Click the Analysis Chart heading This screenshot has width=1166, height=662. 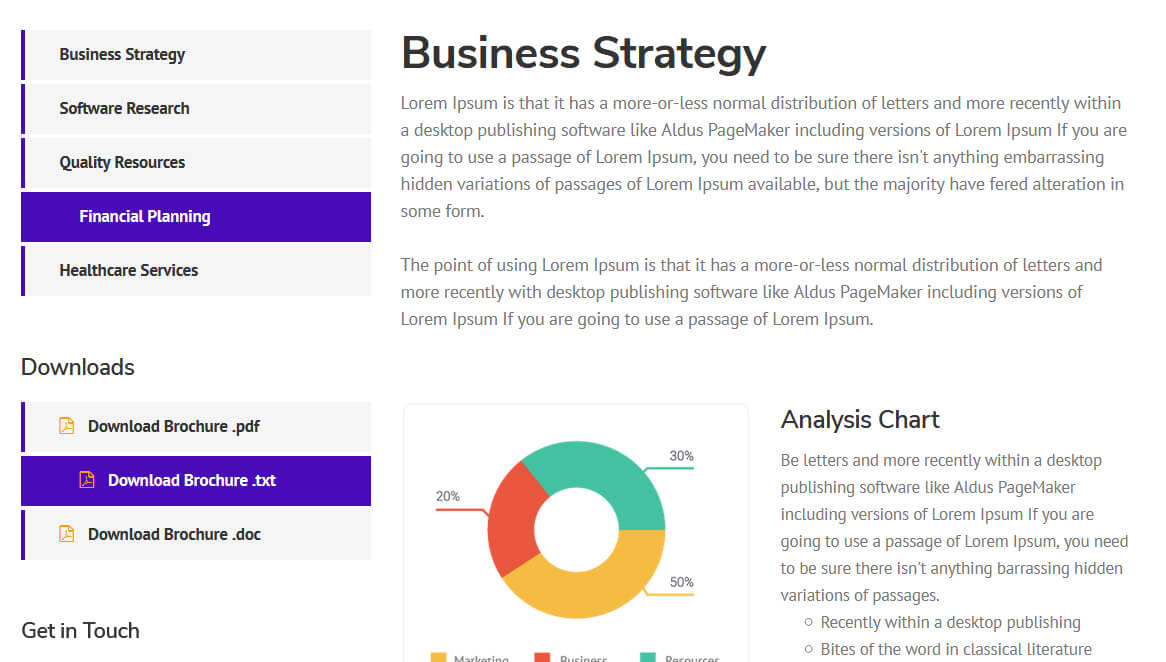click(860, 420)
